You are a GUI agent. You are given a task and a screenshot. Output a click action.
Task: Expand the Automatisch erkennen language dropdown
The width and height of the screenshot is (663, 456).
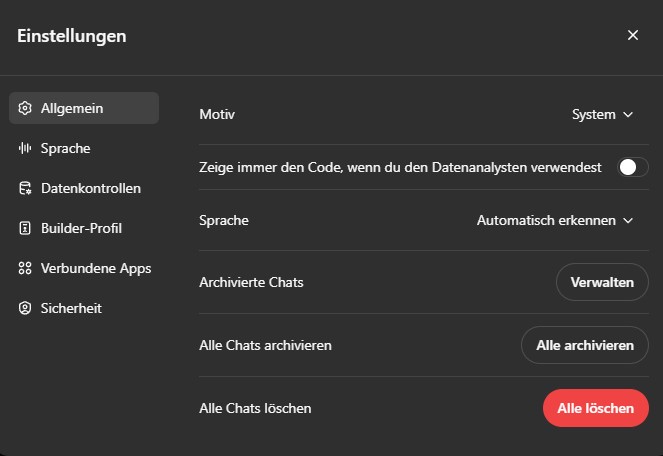click(x=555, y=220)
